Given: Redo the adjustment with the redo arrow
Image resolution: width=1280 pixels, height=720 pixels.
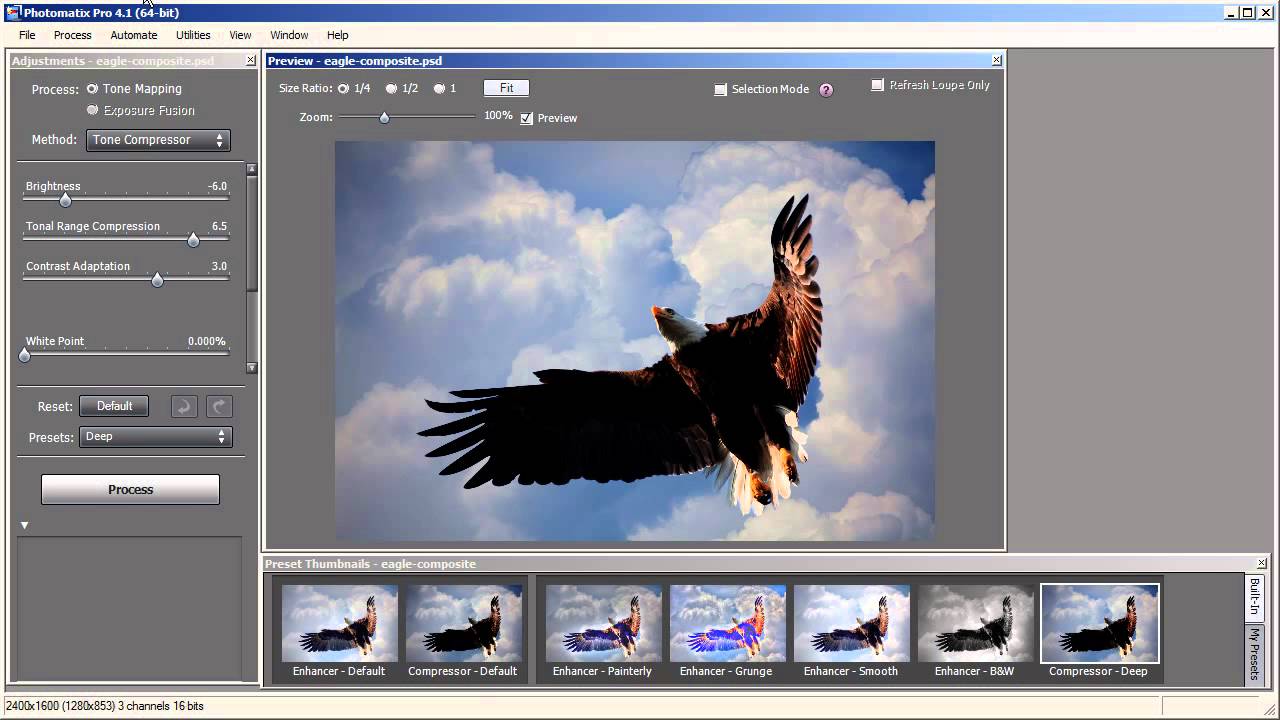Looking at the screenshot, I should [219, 406].
